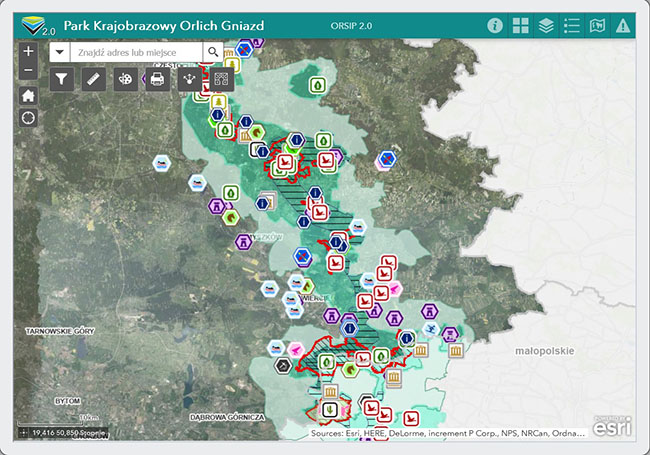
Task: Open the bookmarks map icon
Action: click(x=598, y=25)
